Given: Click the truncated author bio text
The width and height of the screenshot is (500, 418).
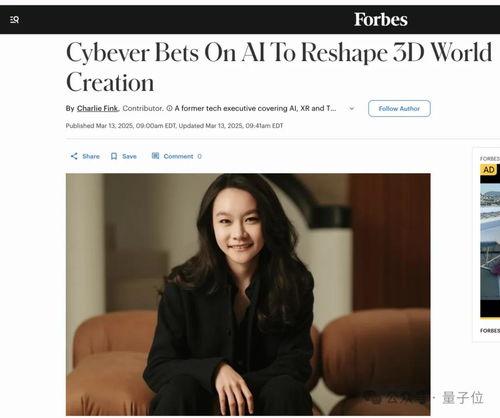Looking at the screenshot, I should coord(255,108).
